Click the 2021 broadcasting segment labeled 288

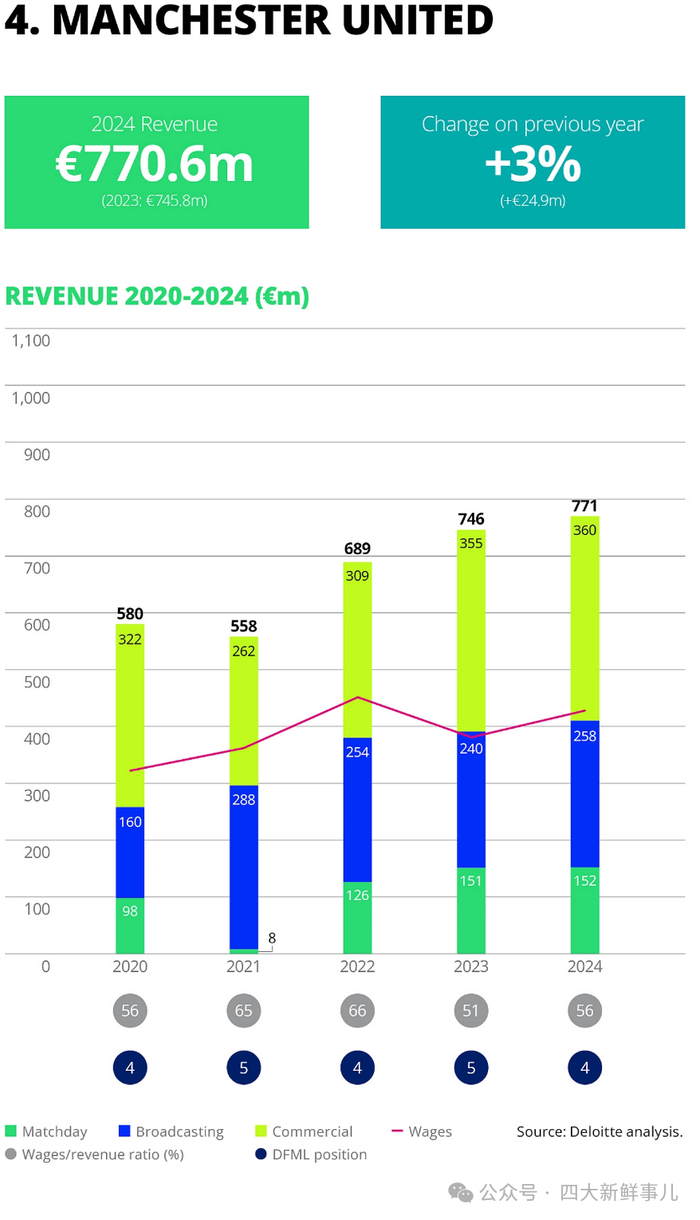244,867
